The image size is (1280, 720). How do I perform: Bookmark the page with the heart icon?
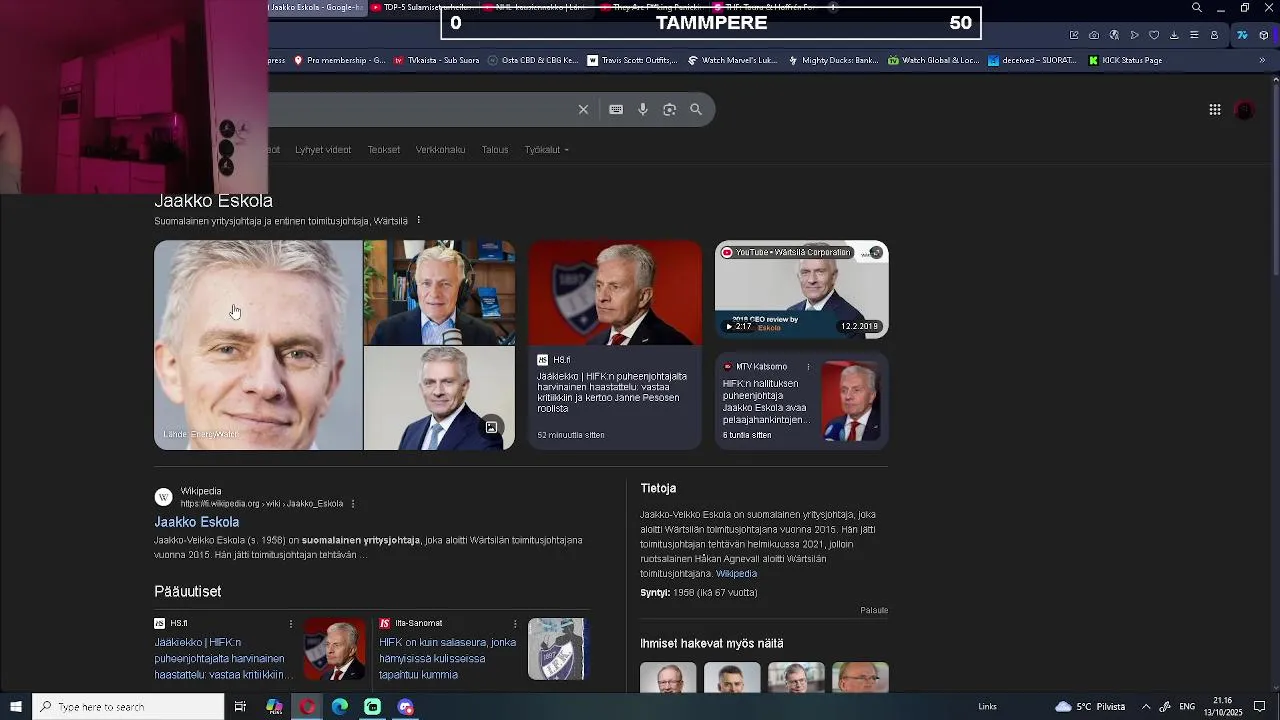point(1154,35)
